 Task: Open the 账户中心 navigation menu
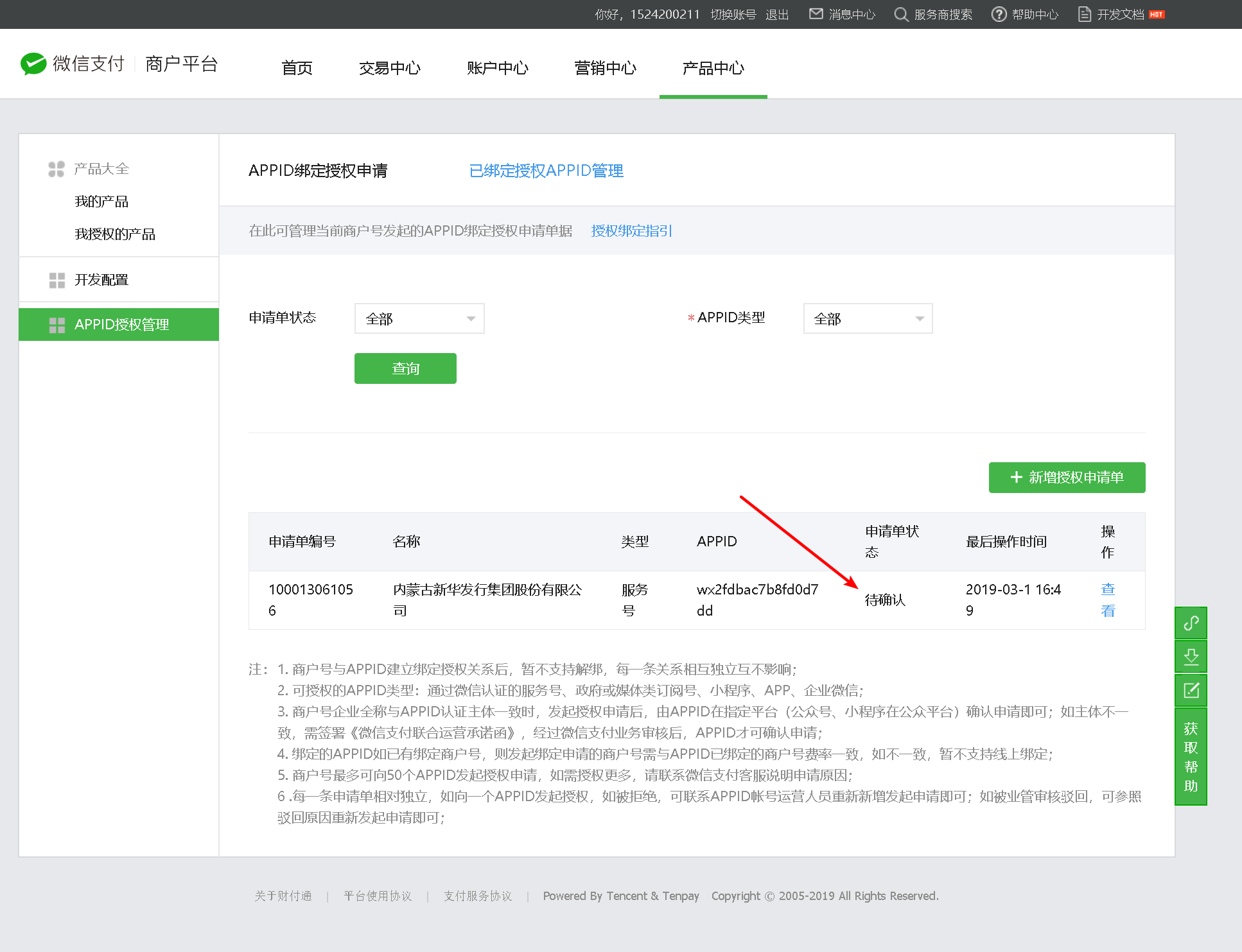click(497, 68)
